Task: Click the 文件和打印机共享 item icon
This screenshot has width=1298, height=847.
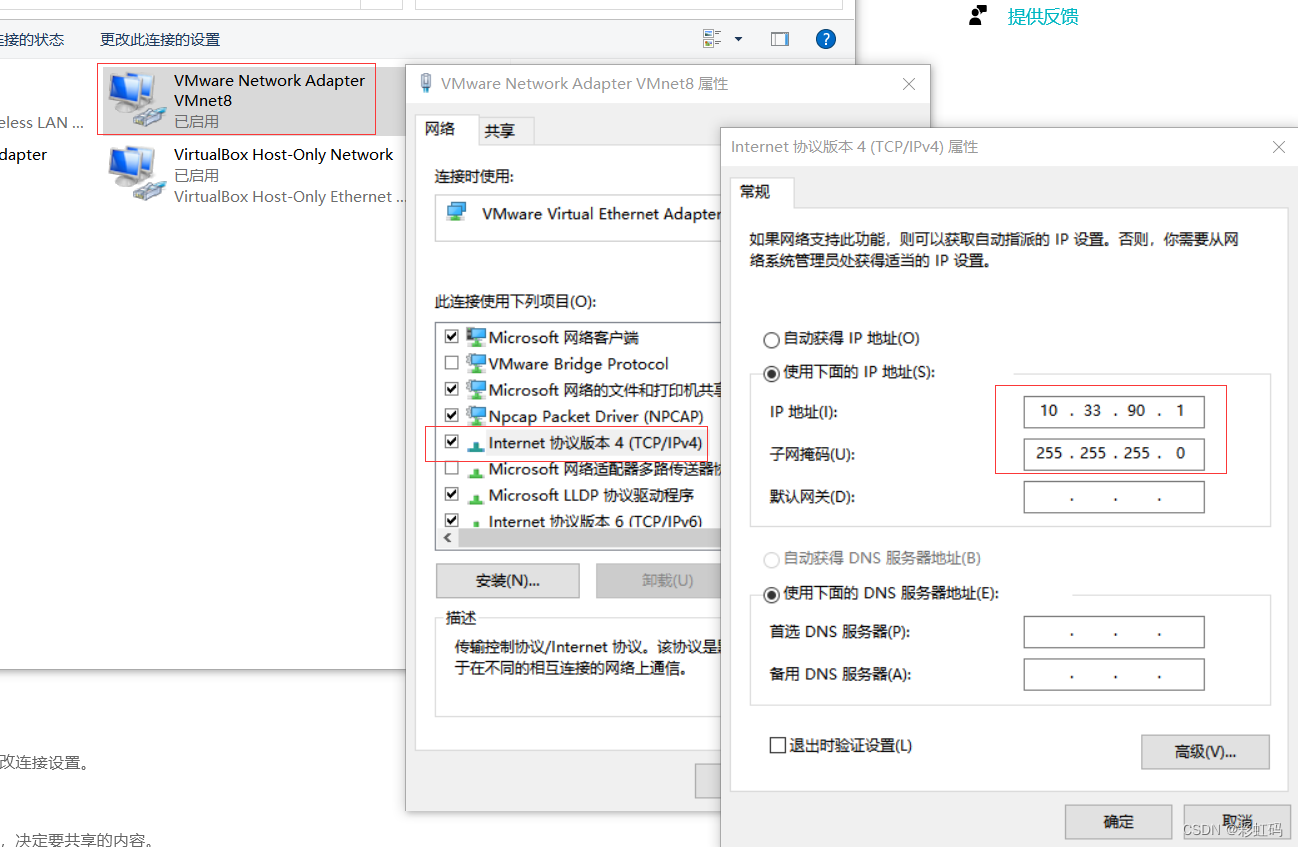Action: pos(476,389)
